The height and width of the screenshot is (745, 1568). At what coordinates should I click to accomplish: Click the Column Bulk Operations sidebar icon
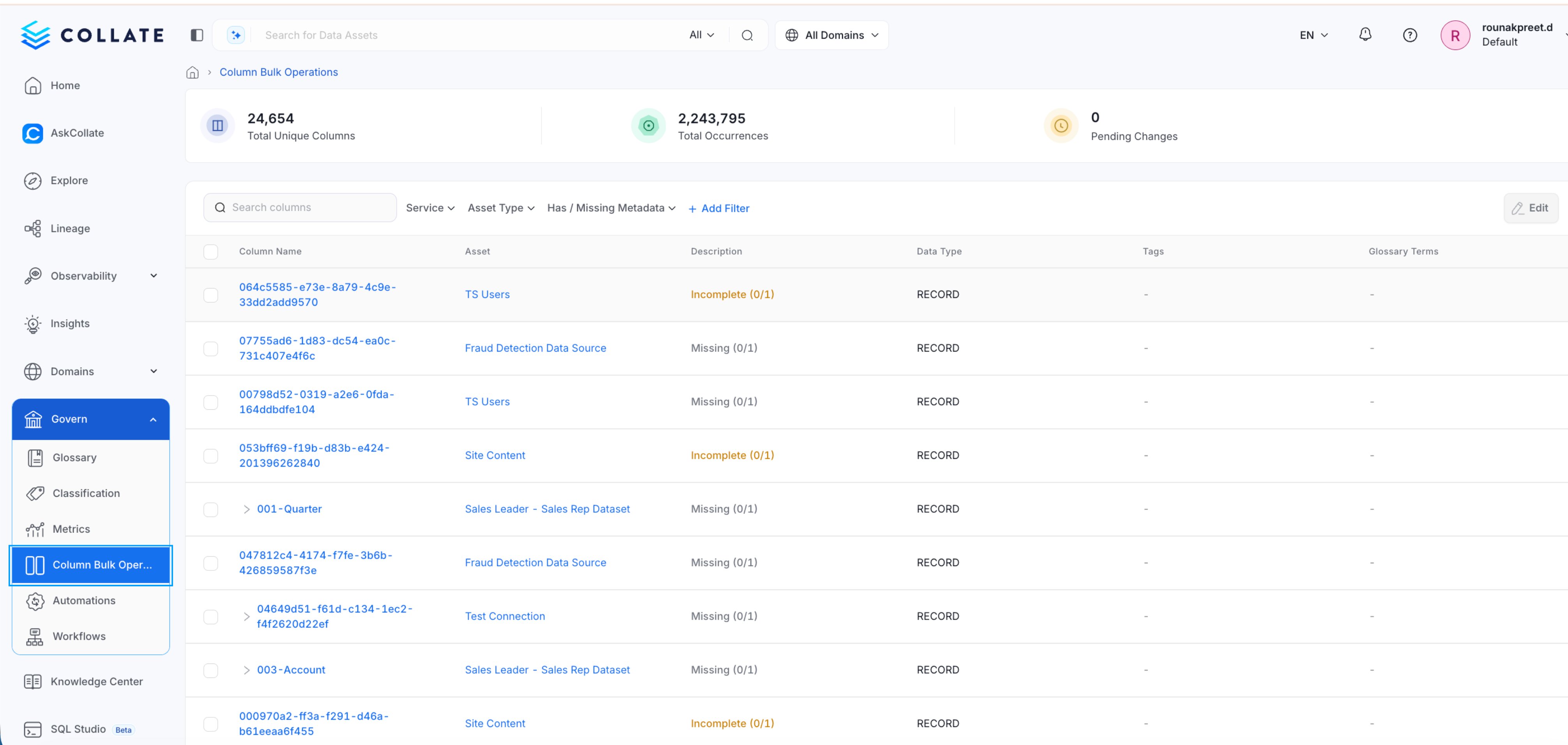tap(35, 565)
